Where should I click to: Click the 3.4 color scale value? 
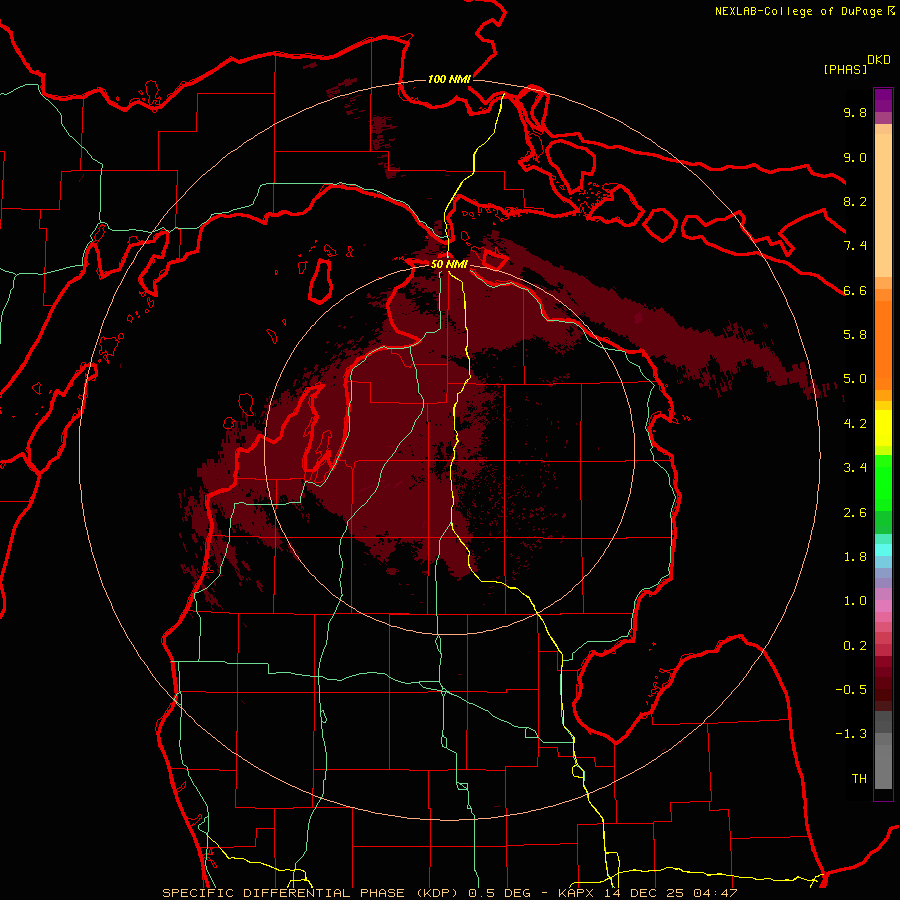click(x=855, y=468)
